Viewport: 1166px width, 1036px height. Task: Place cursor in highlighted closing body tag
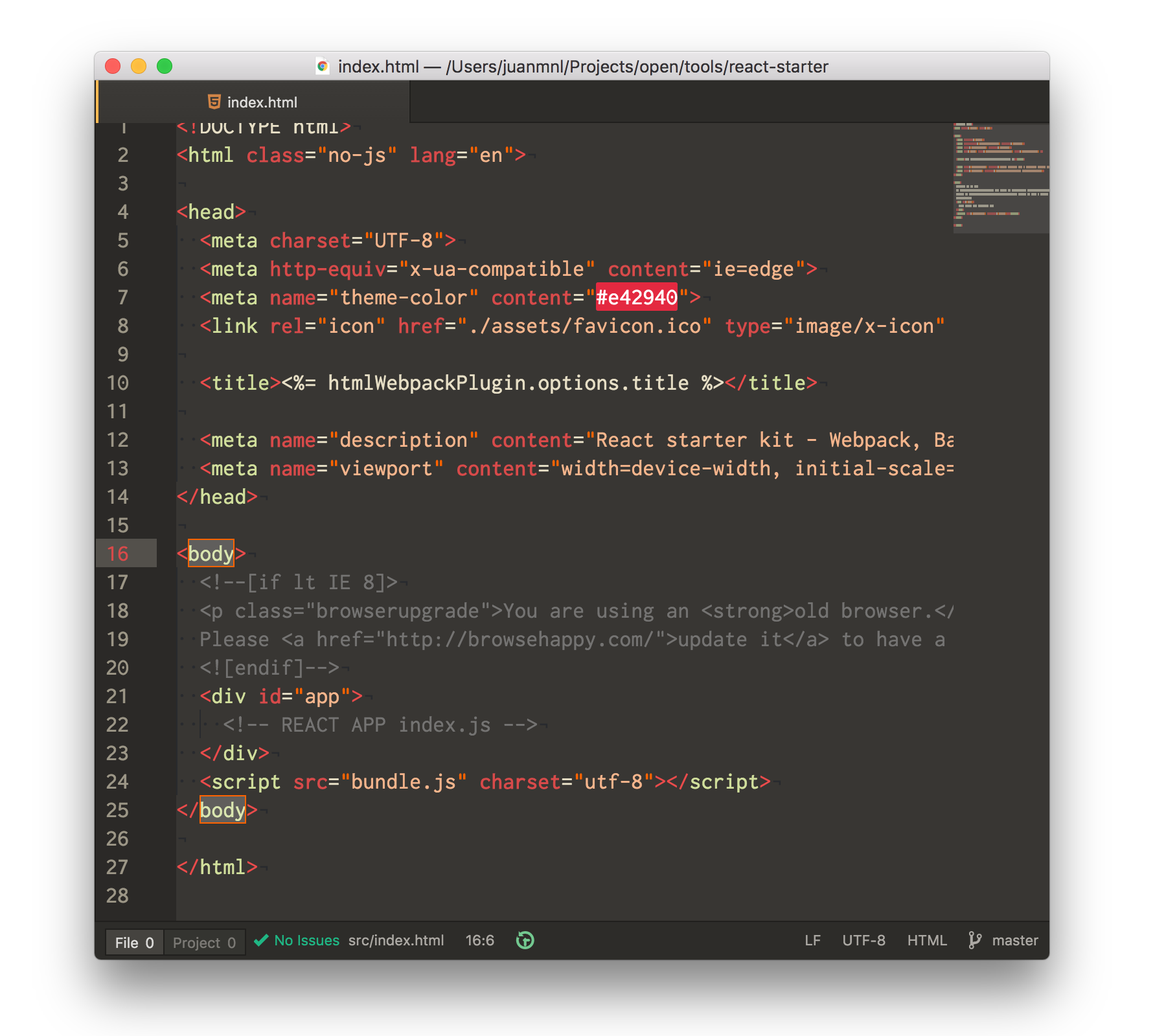click(223, 810)
